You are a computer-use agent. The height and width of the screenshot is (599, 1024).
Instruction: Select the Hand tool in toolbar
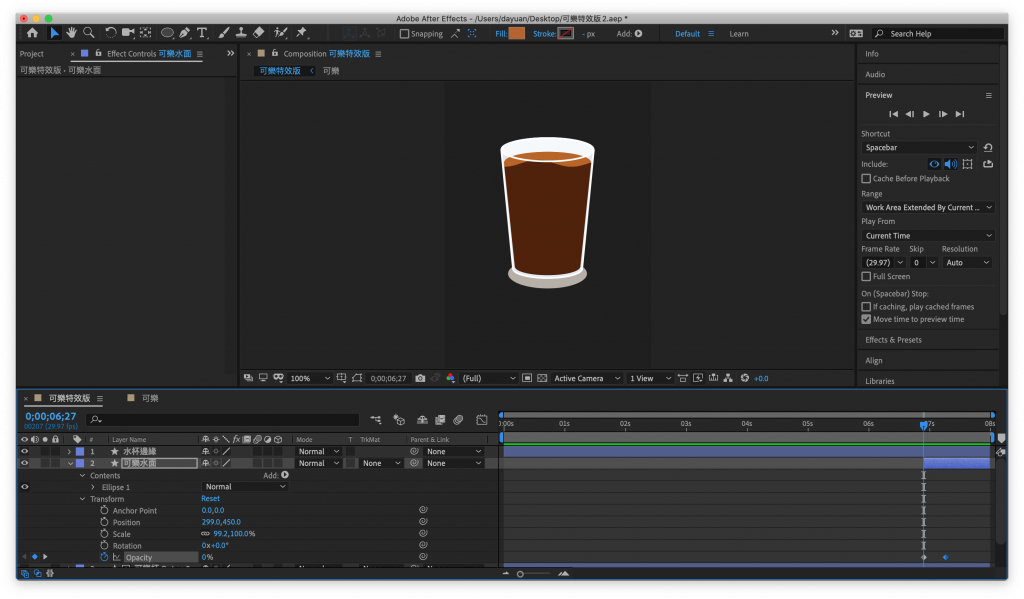pyautogui.click(x=72, y=33)
